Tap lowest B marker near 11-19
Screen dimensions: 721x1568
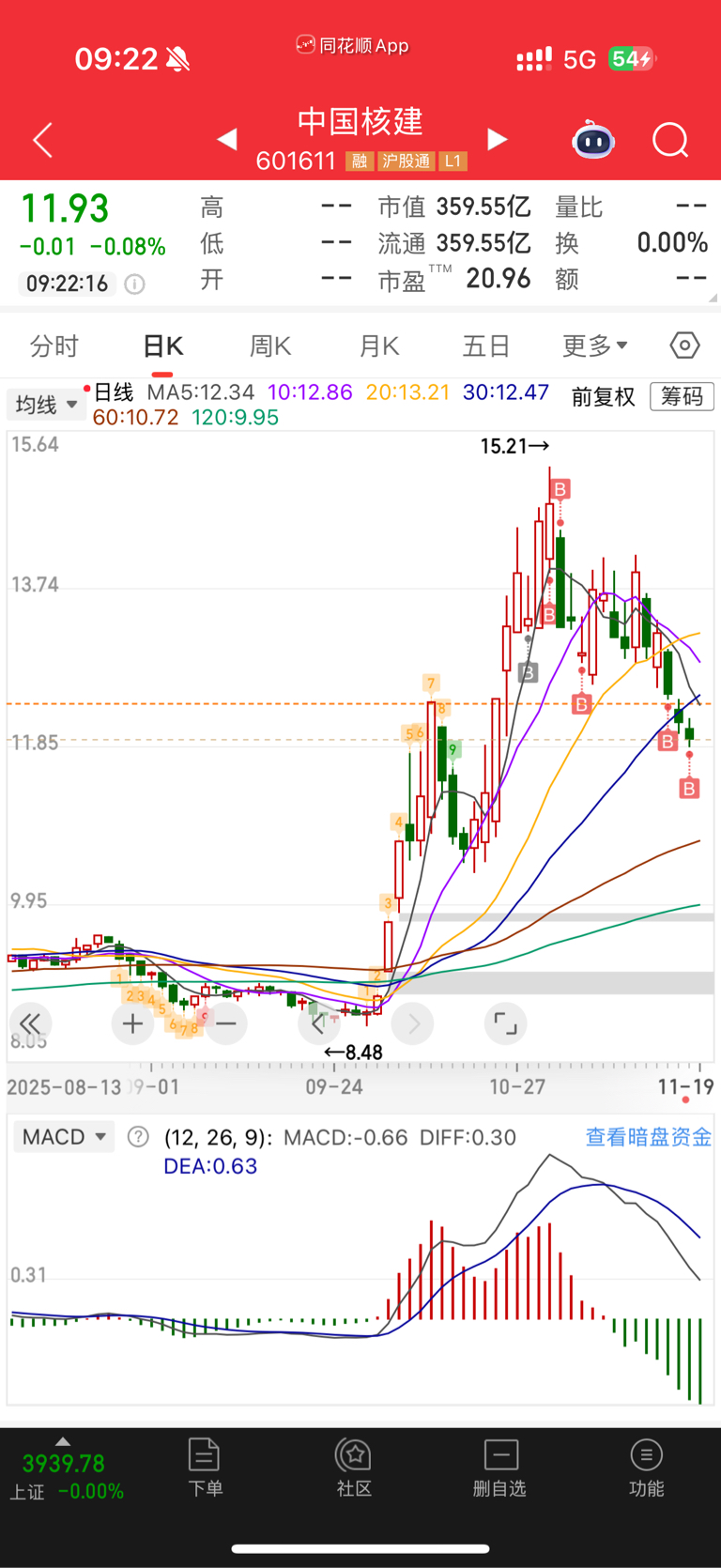pyautogui.click(x=689, y=789)
